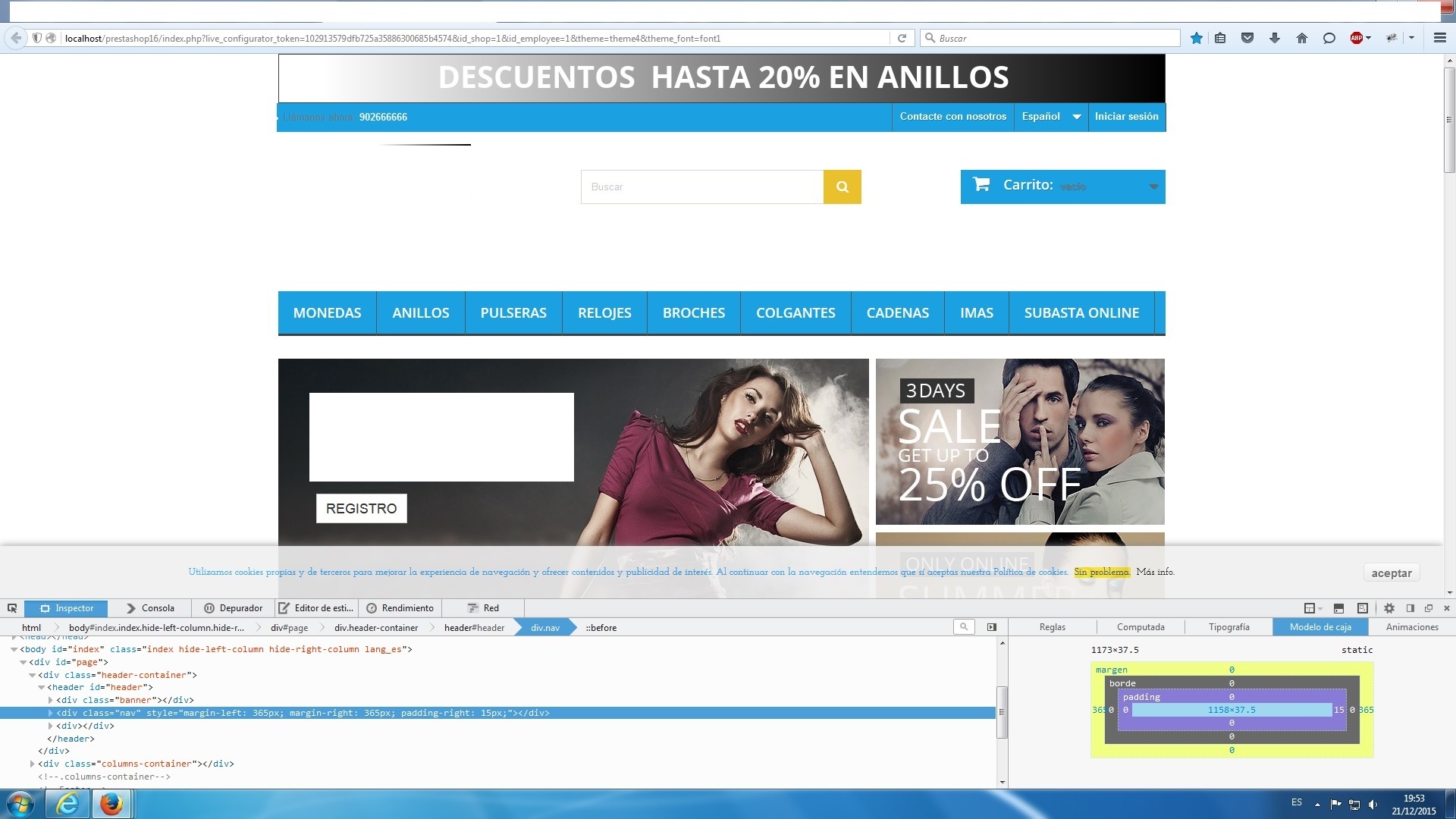Screen dimensions: 1456x819
Task: Click the Firefox taskbar icon
Action: 111,804
